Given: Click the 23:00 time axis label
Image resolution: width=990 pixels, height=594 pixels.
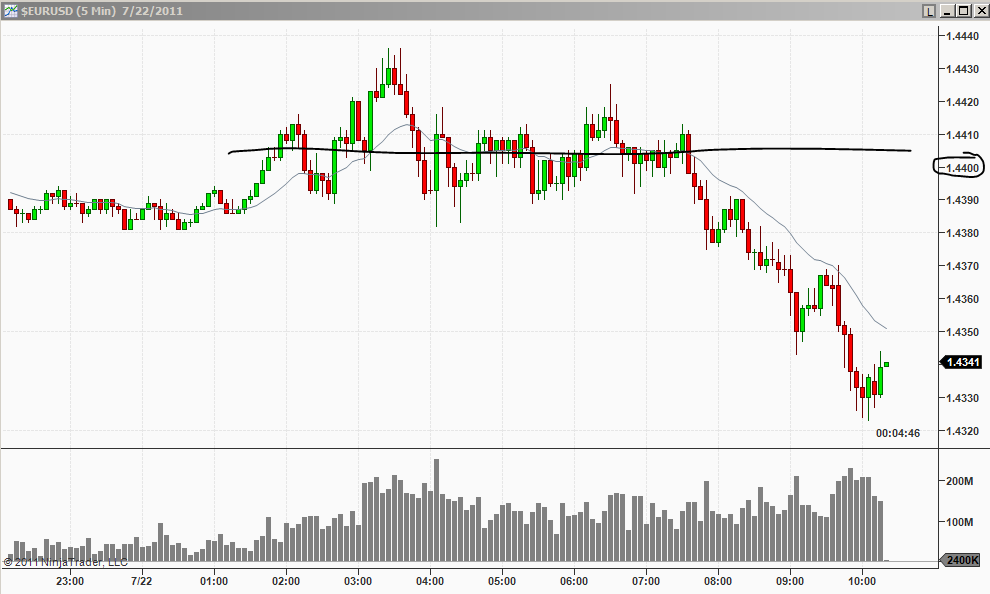Looking at the screenshot, I should click(x=69, y=581).
